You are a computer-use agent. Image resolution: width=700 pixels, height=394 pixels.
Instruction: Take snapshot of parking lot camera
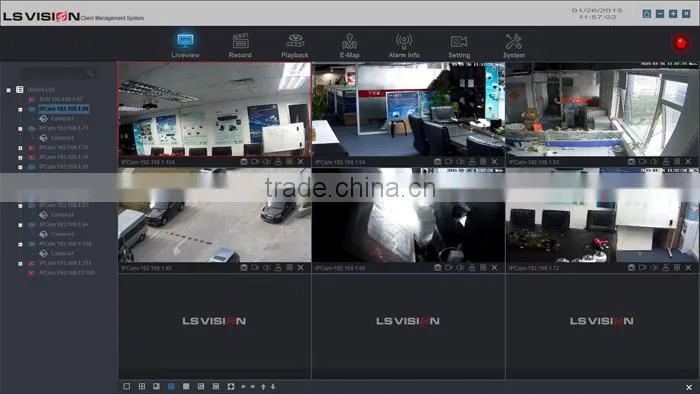(244, 268)
